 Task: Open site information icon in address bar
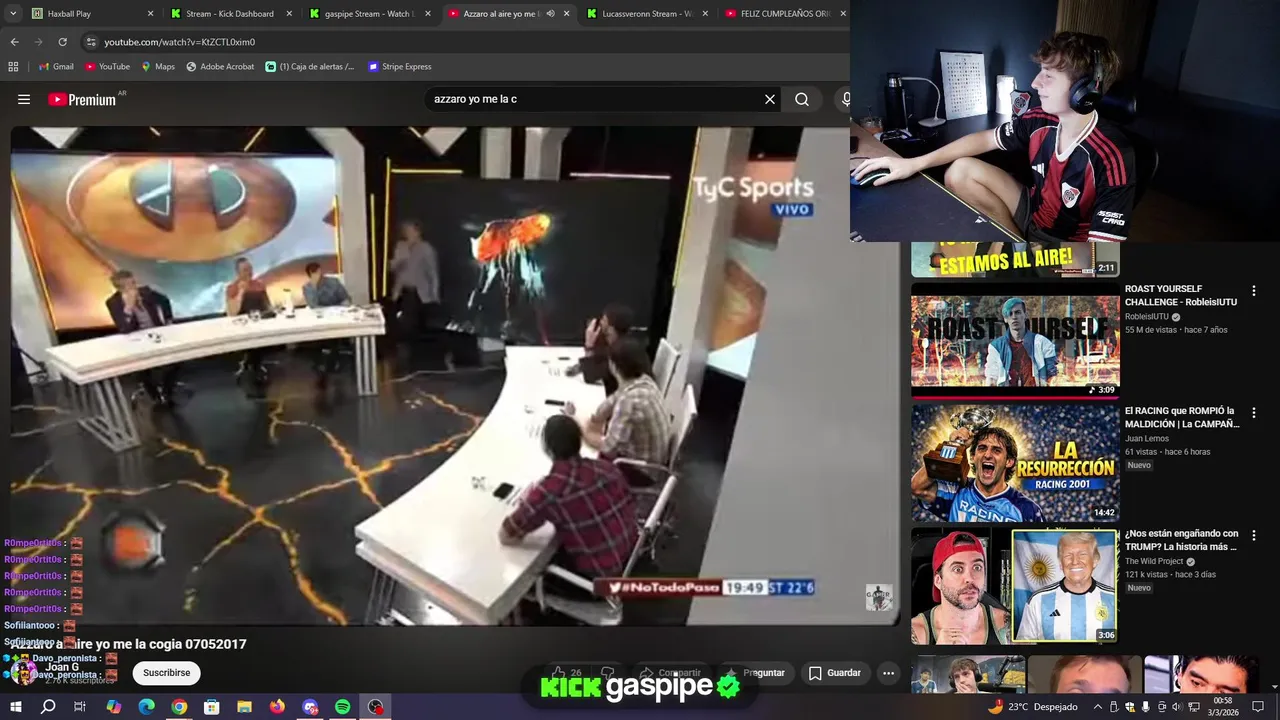click(x=91, y=42)
